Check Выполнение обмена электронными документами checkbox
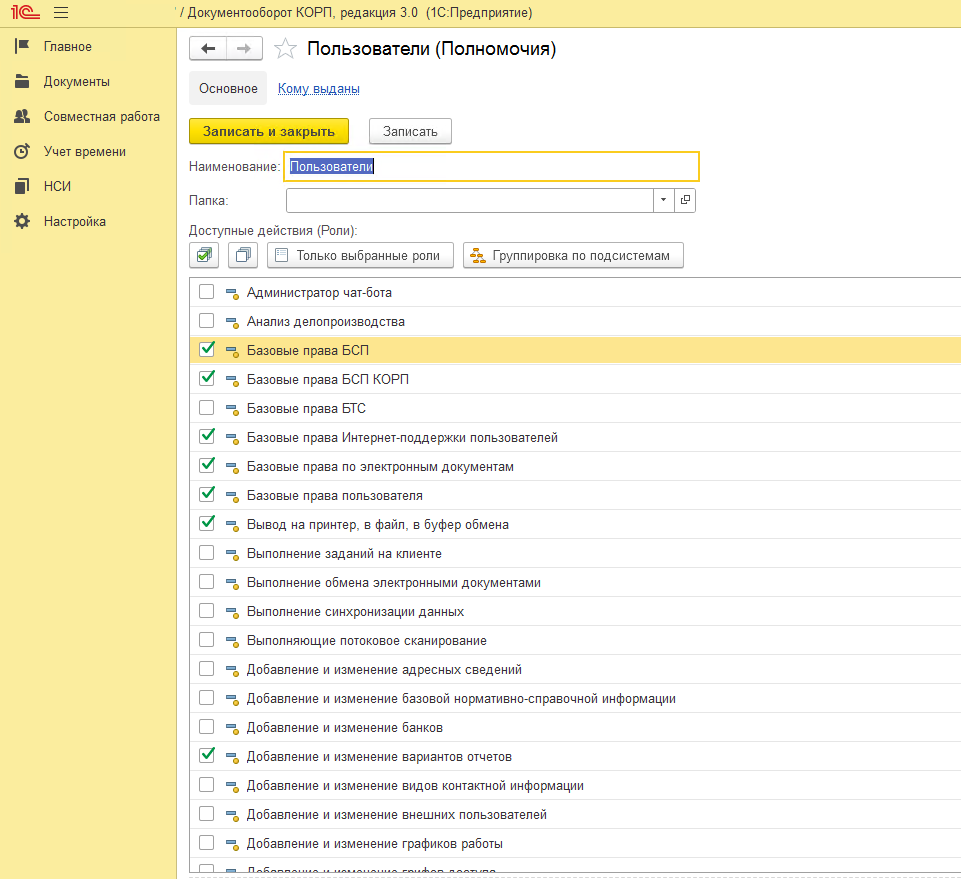This screenshot has width=961, height=879. (x=207, y=582)
